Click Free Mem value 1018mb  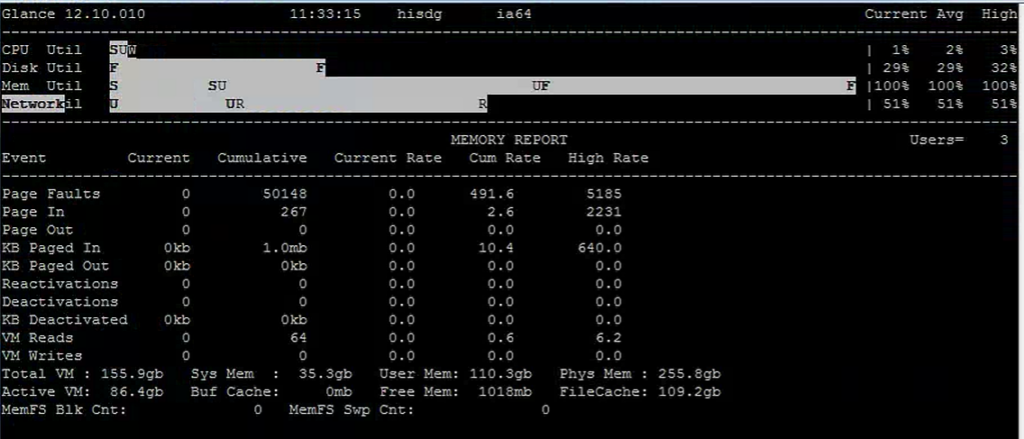(505, 392)
